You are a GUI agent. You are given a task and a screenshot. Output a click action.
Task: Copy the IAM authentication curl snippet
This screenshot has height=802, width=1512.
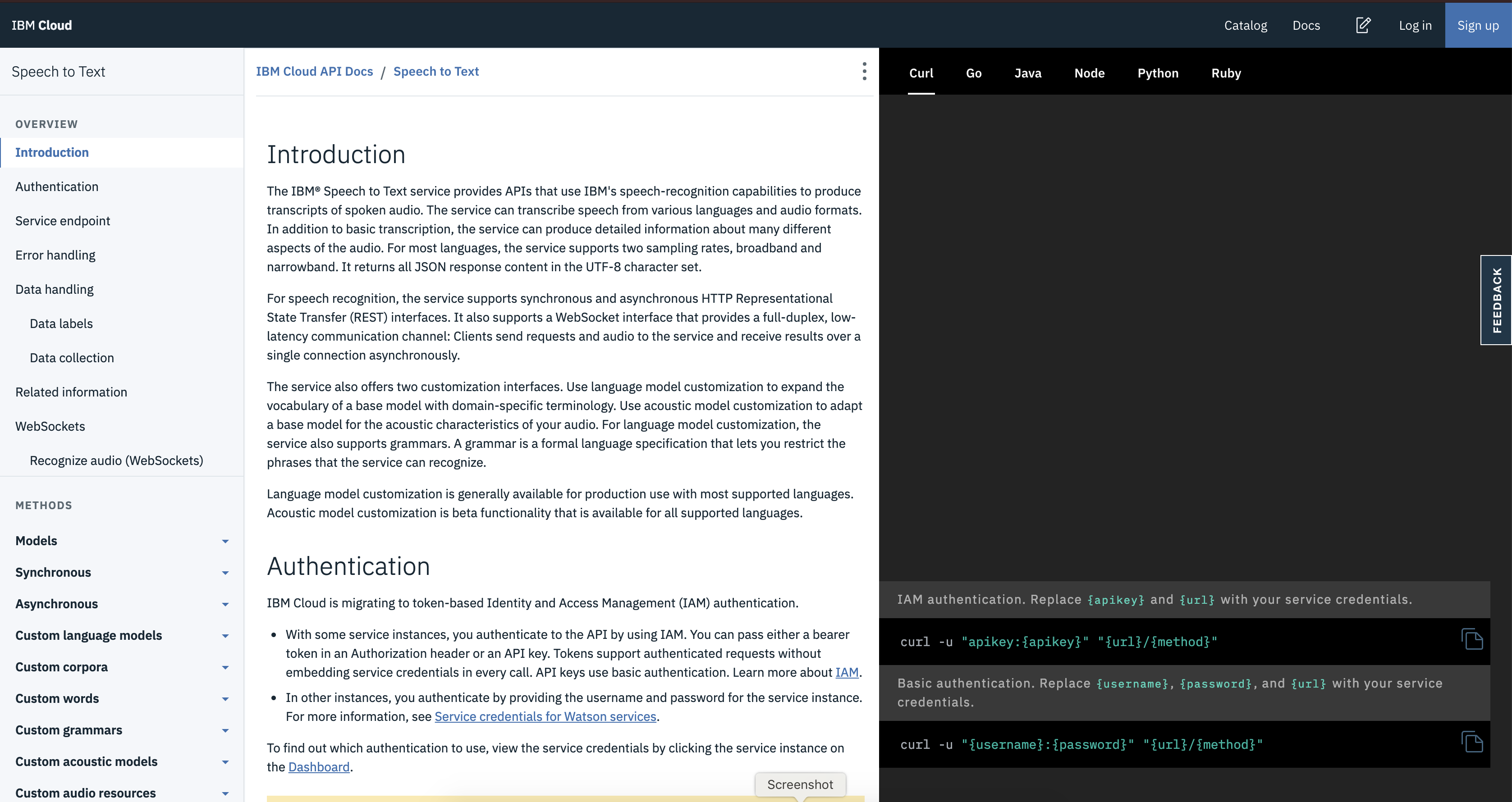tap(1472, 639)
